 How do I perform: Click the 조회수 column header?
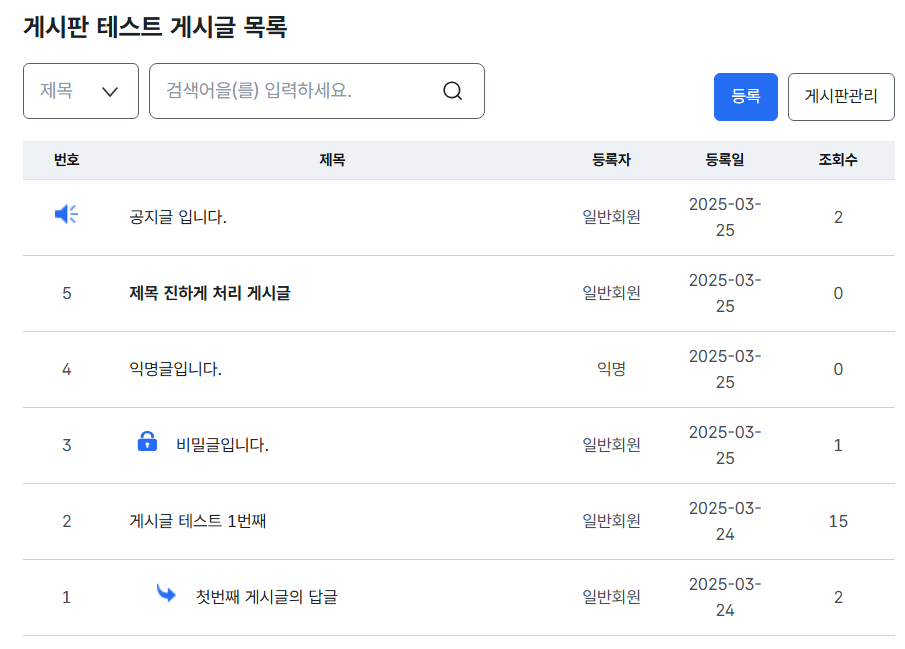(838, 160)
